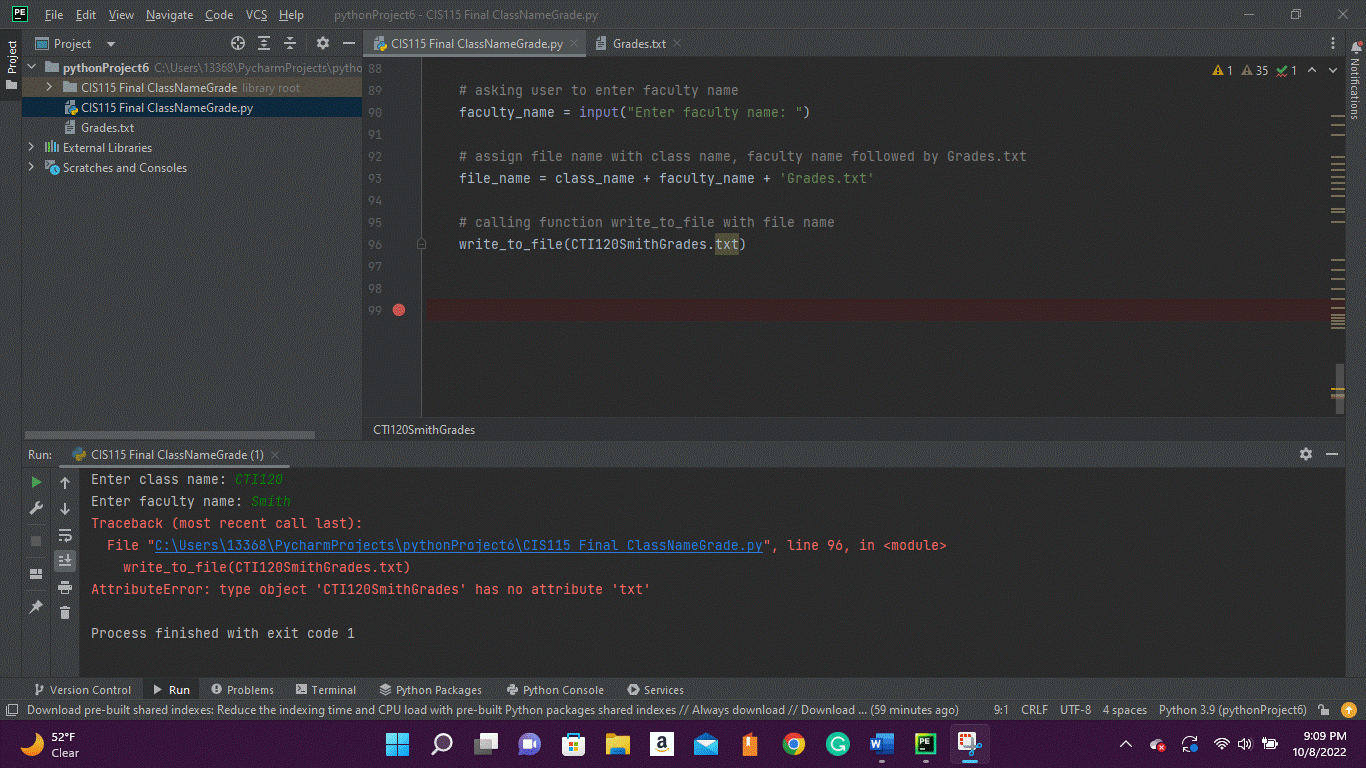
Task: Open the Navigate menu
Action: coord(169,15)
